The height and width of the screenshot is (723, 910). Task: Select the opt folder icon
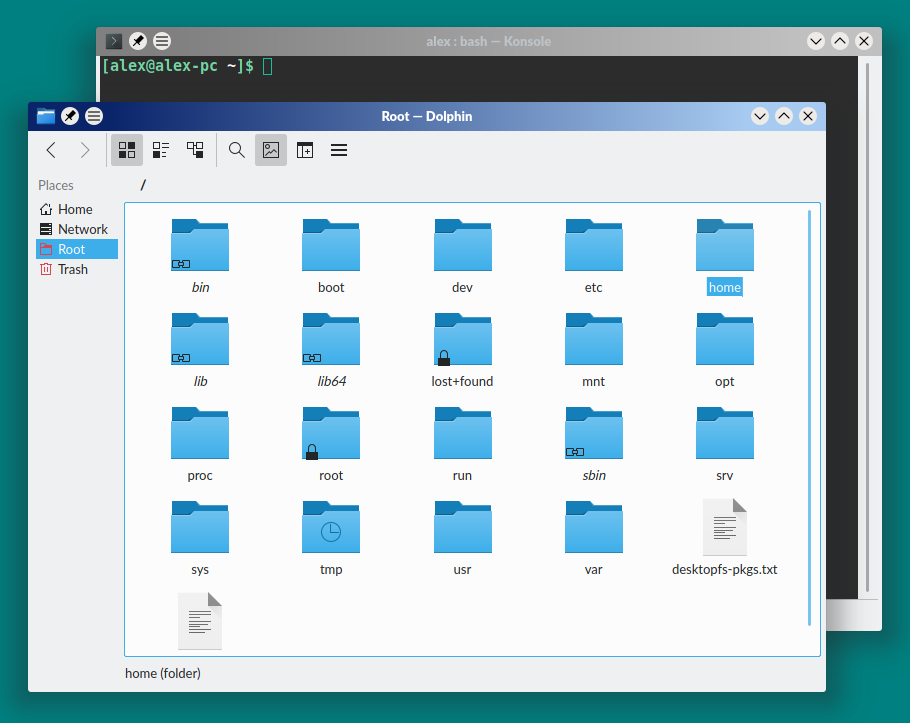click(725, 339)
